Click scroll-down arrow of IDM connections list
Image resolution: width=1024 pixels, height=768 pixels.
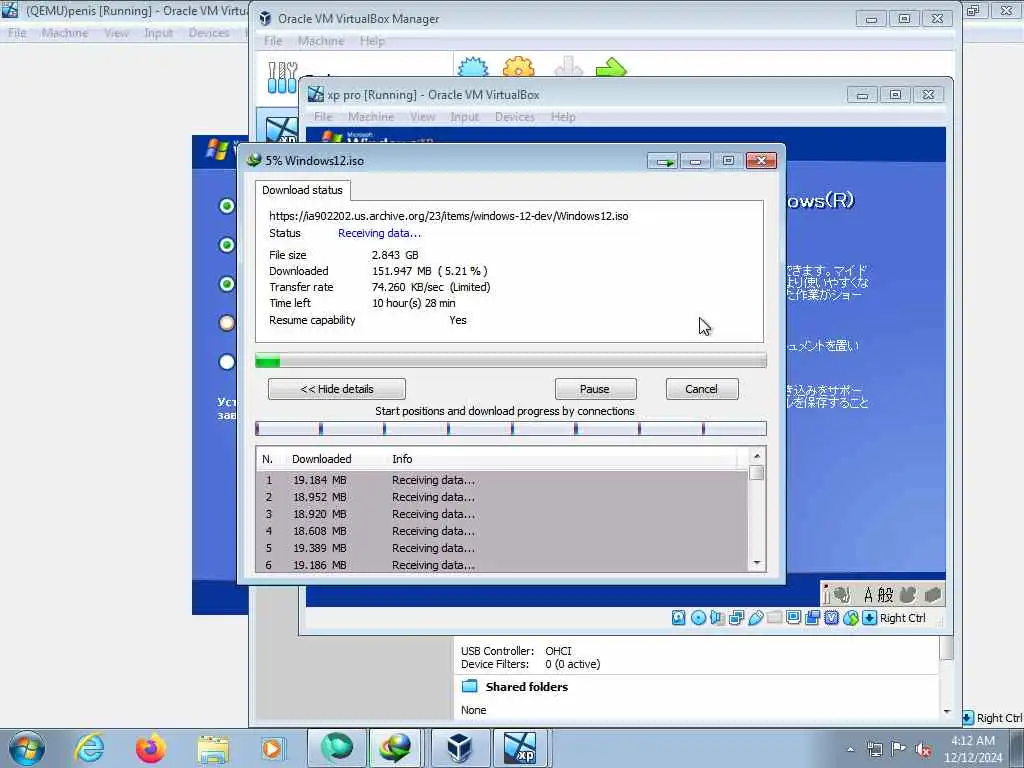tap(757, 563)
